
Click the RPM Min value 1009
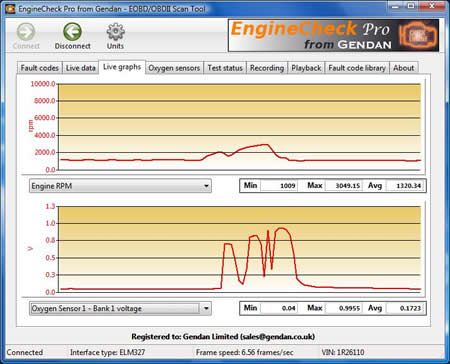point(279,186)
